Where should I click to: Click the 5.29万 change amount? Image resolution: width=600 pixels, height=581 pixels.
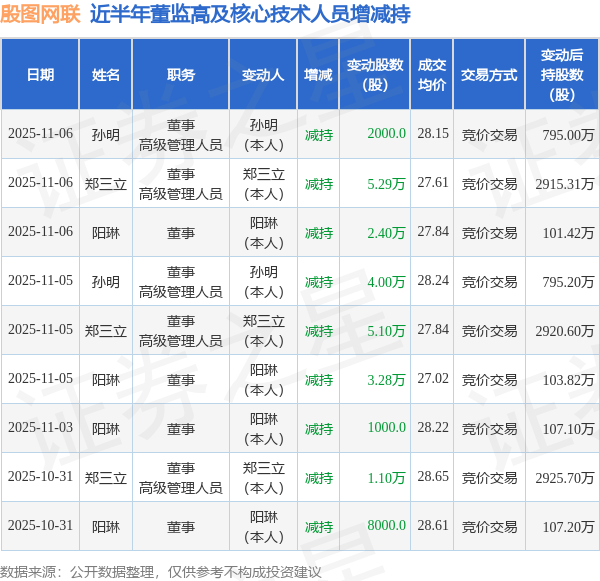386,184
